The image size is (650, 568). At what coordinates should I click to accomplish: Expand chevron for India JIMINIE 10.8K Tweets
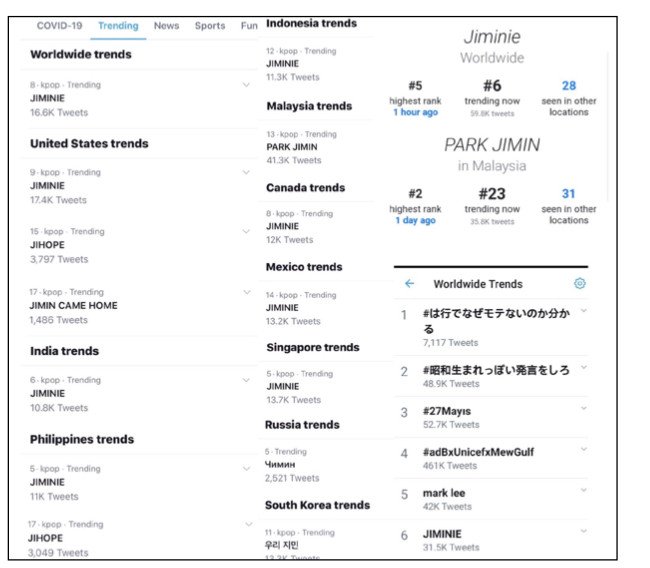pyautogui.click(x=246, y=380)
